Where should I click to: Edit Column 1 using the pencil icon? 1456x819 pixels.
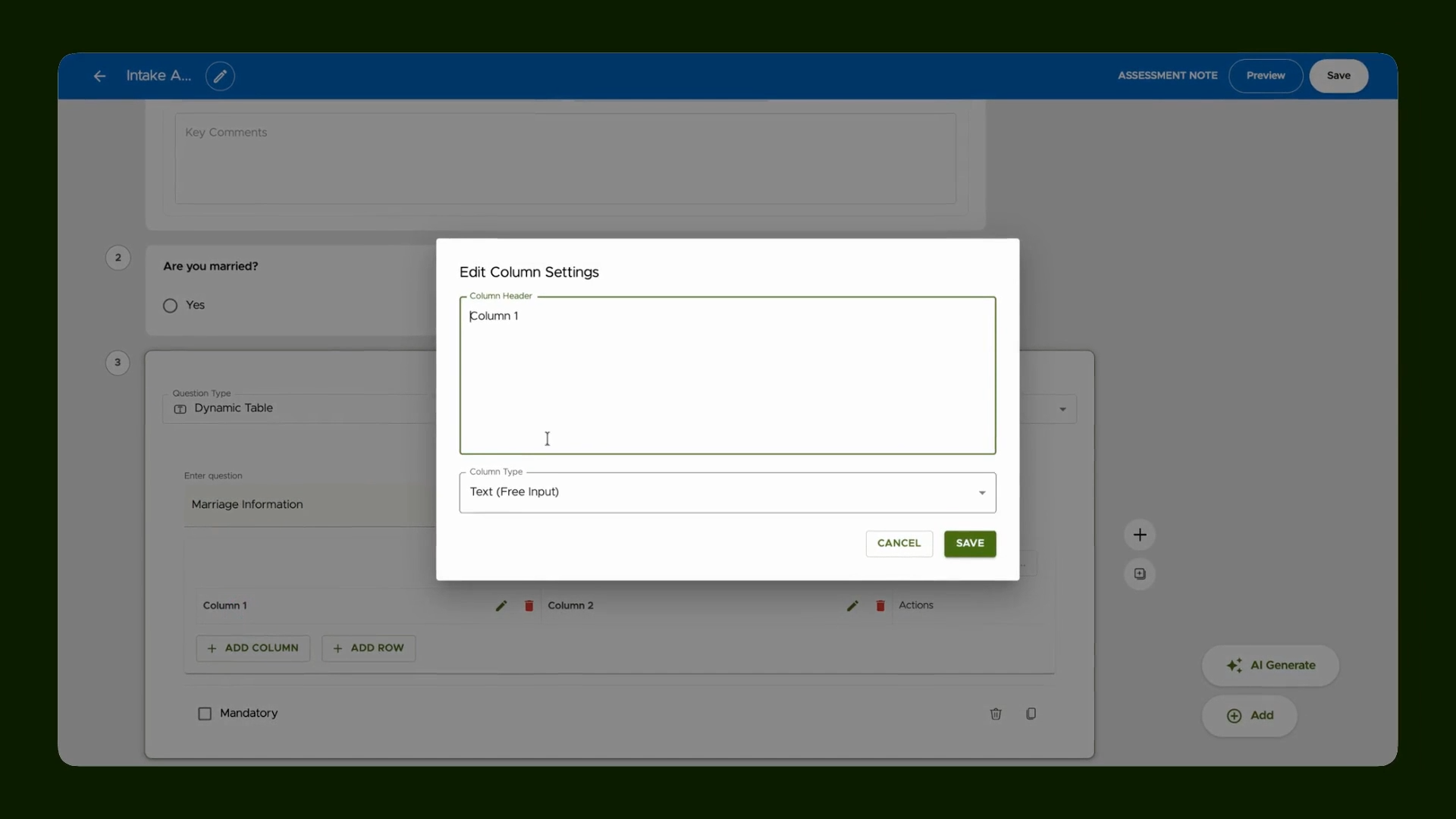501,606
